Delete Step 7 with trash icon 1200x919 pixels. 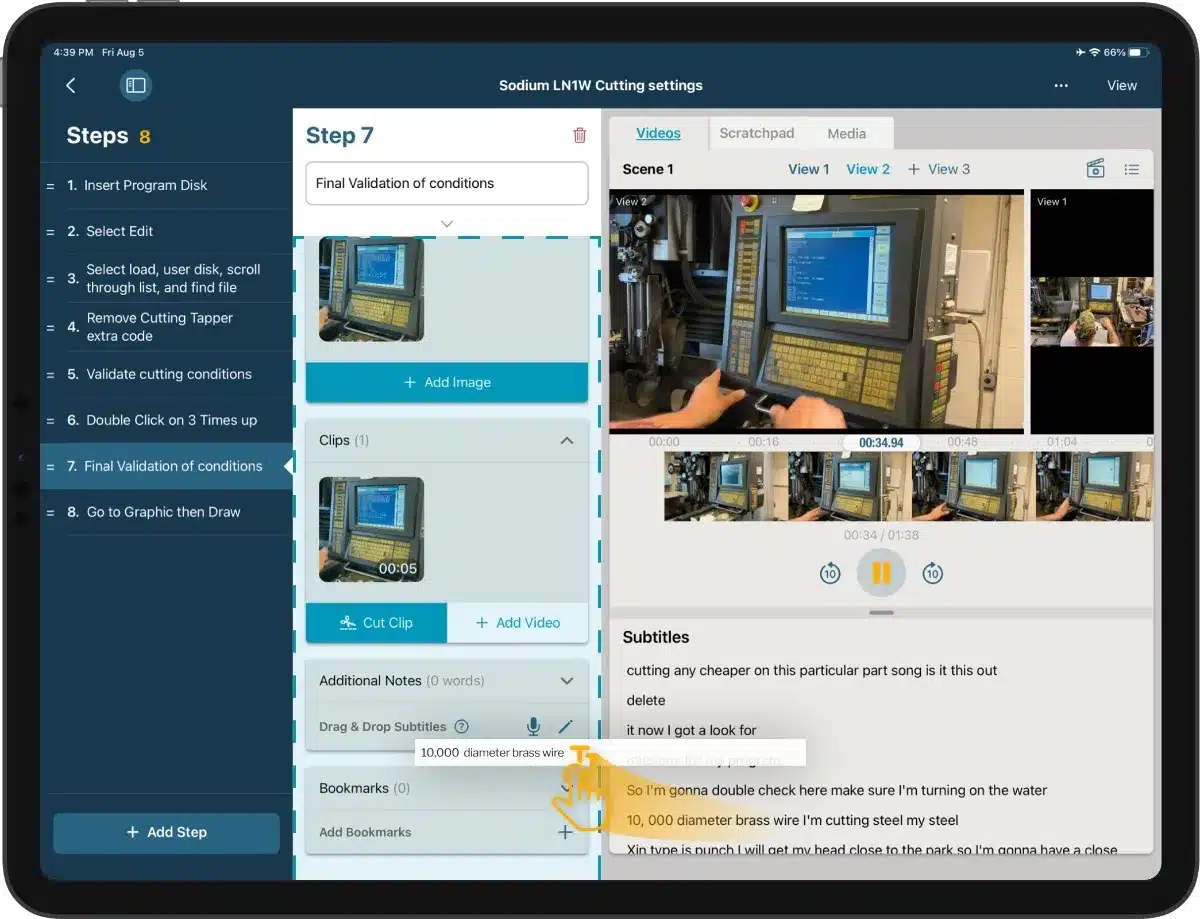579,136
